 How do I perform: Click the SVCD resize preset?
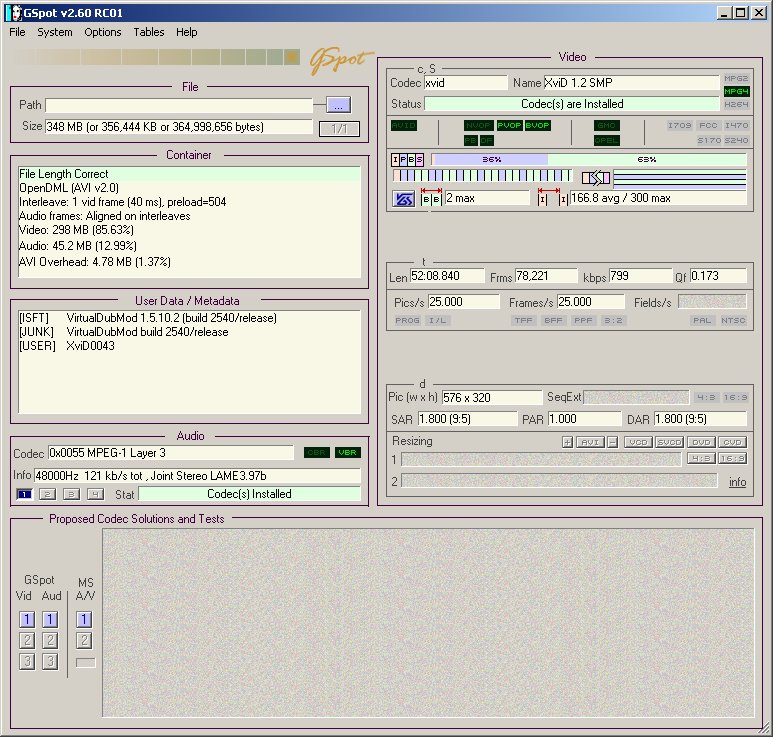tap(669, 442)
